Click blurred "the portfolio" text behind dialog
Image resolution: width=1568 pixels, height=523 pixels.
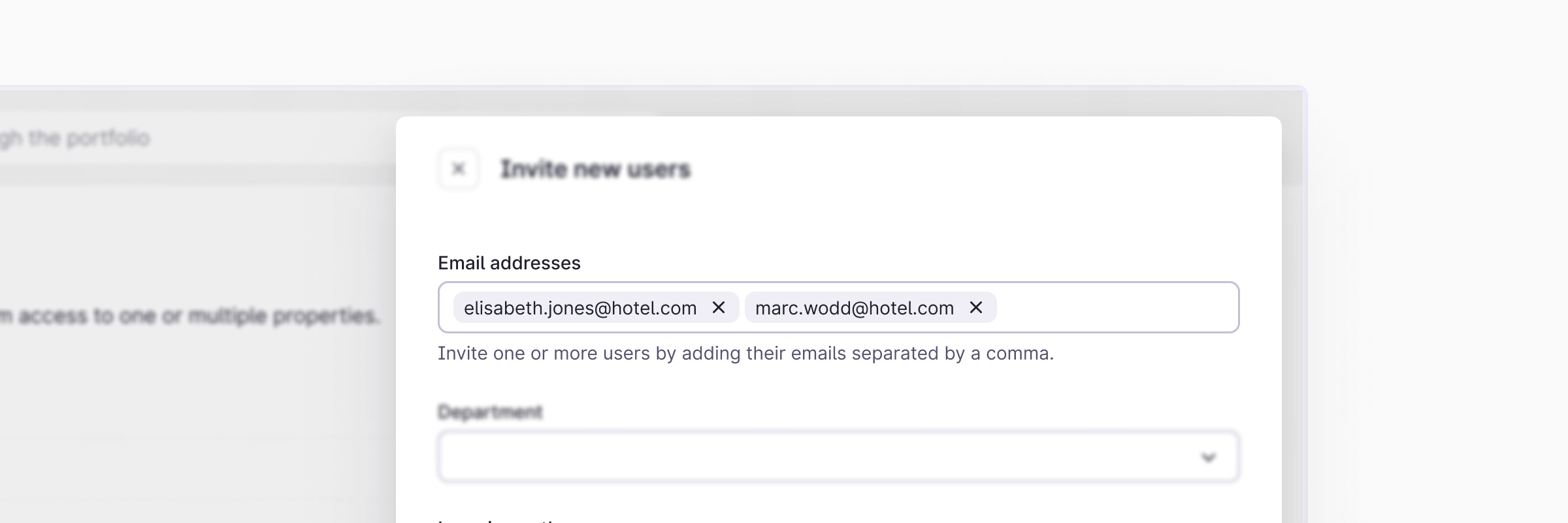(x=90, y=139)
